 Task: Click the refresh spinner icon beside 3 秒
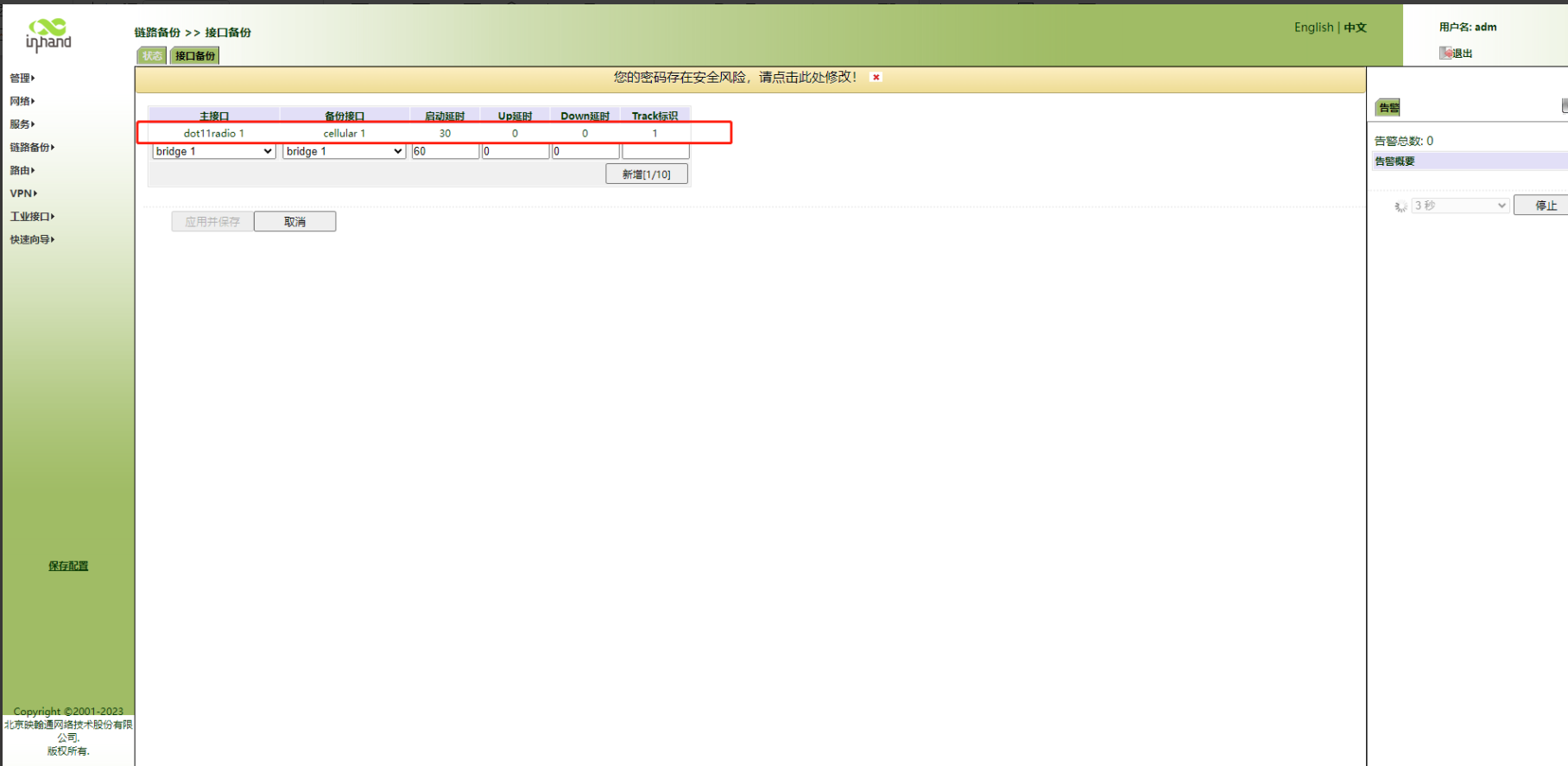click(x=1400, y=206)
